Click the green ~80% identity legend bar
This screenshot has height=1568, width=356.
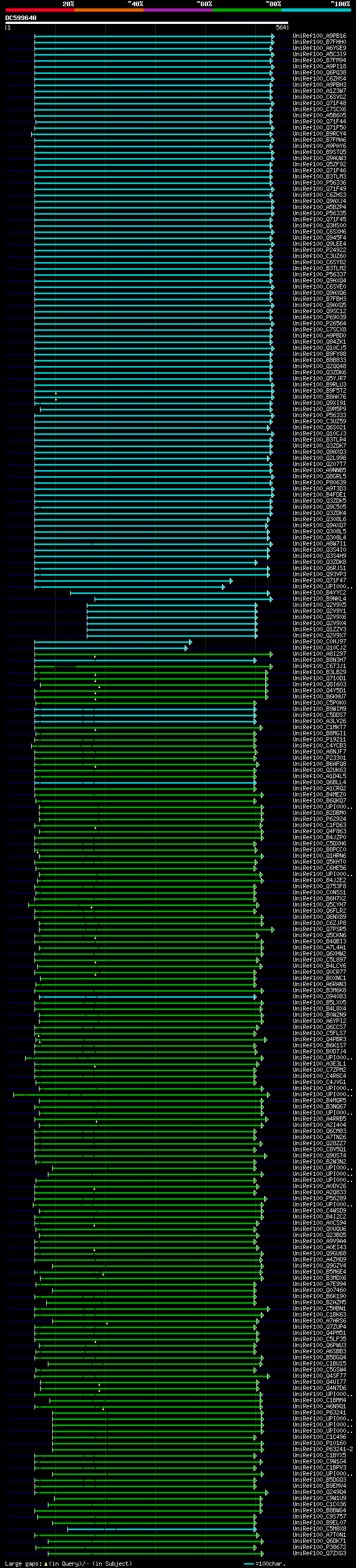coord(247,11)
